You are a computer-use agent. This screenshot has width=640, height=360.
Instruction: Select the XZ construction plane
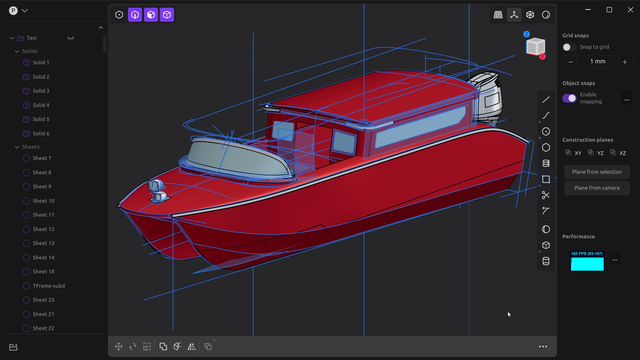(618, 153)
